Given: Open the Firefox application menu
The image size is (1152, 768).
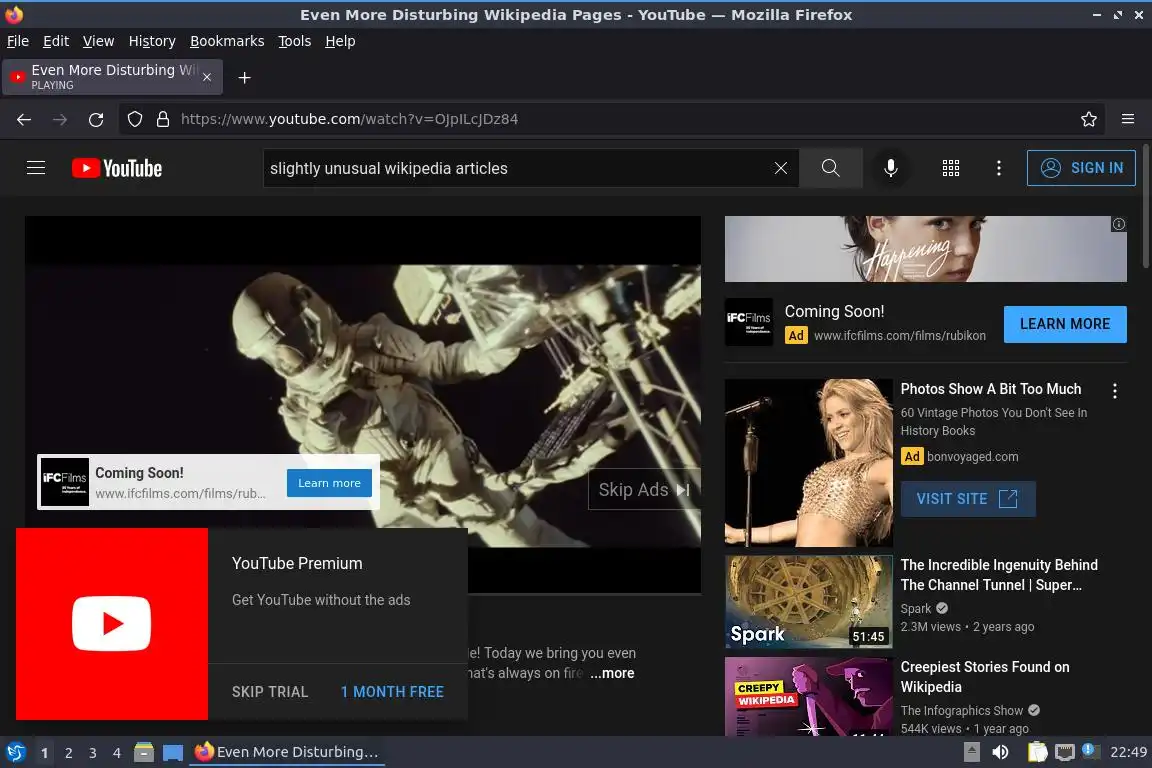Looking at the screenshot, I should click(1128, 119).
